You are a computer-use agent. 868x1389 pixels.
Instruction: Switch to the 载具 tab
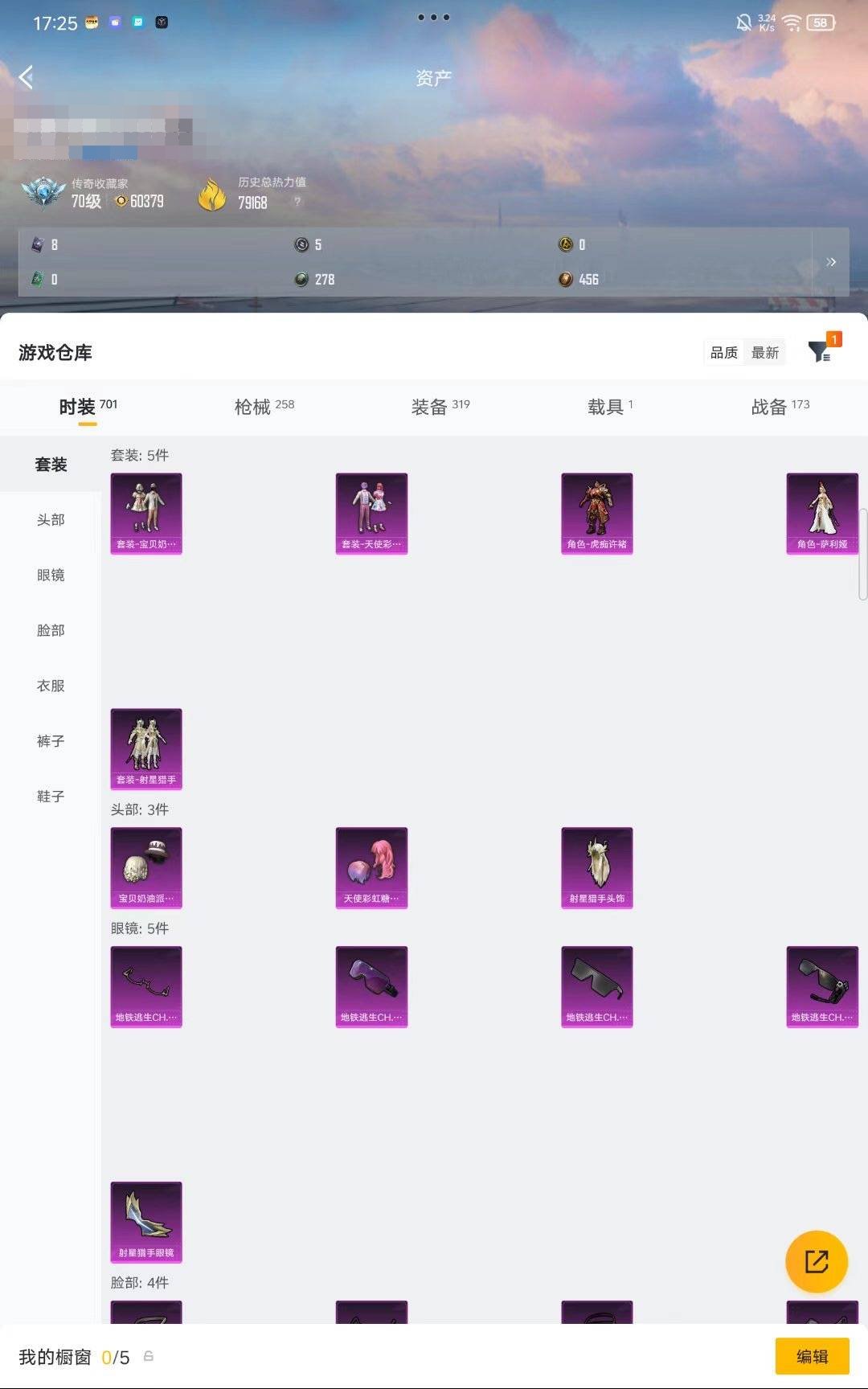pyautogui.click(x=610, y=408)
